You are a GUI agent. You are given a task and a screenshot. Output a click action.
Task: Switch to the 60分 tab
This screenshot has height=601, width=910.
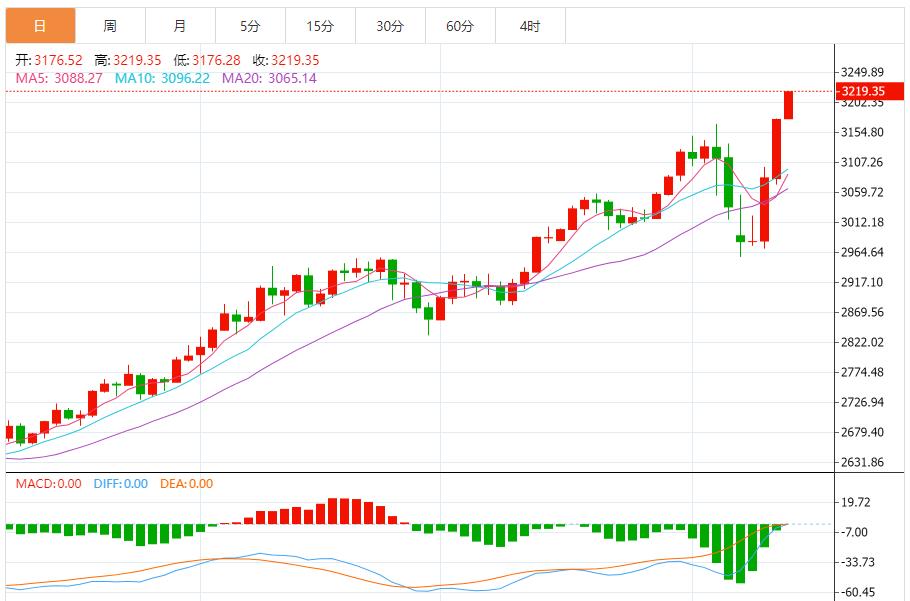460,26
